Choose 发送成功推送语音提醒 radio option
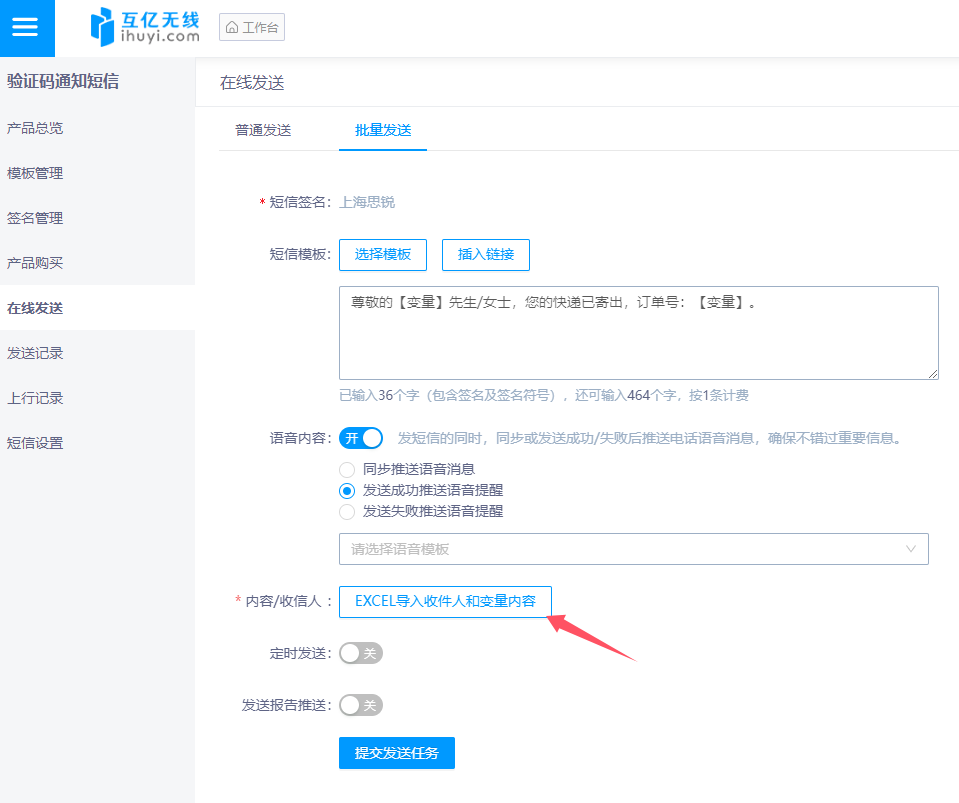Screen dimensions: 959x803 [x=347, y=490]
